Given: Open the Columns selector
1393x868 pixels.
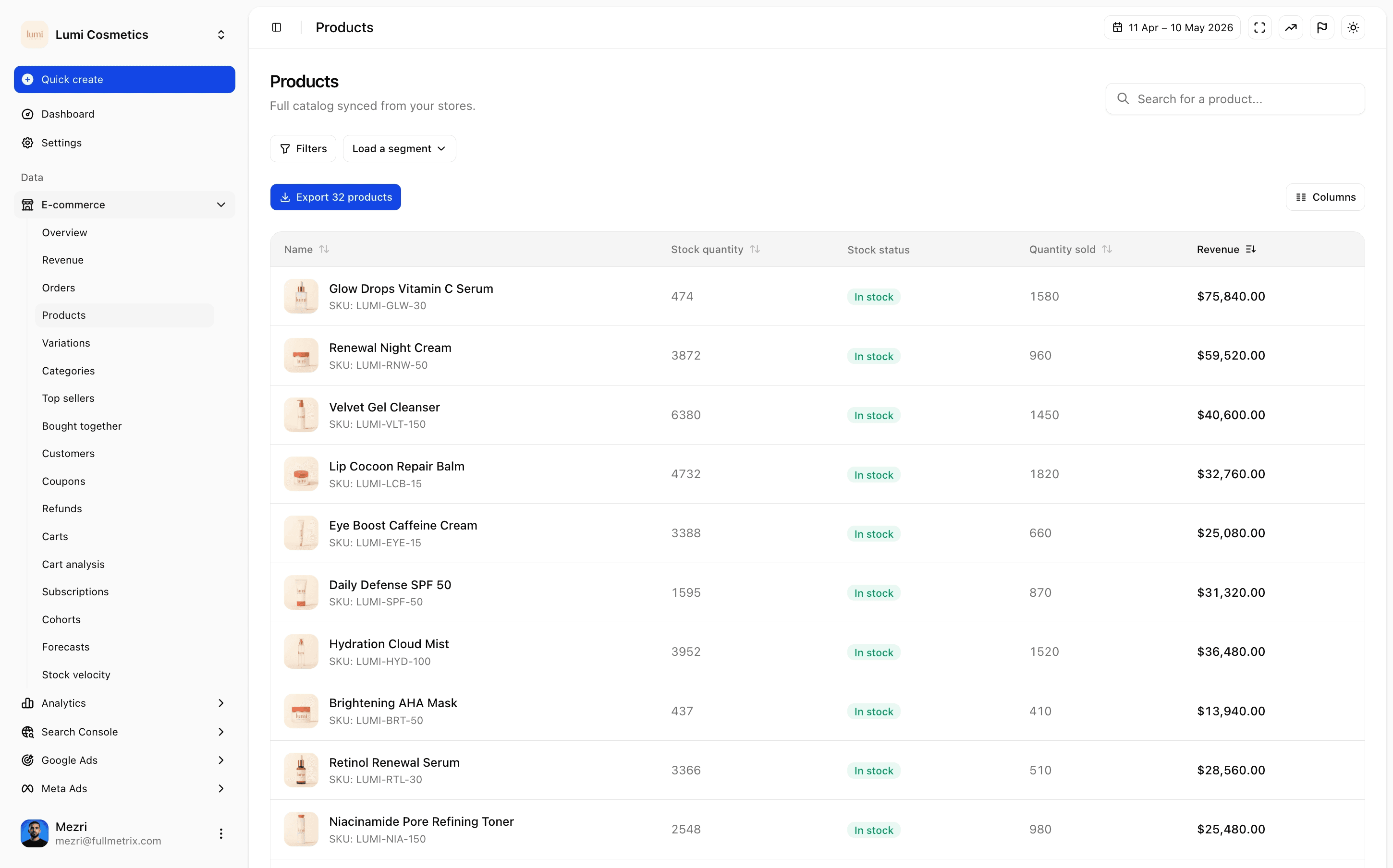Looking at the screenshot, I should click(x=1325, y=197).
